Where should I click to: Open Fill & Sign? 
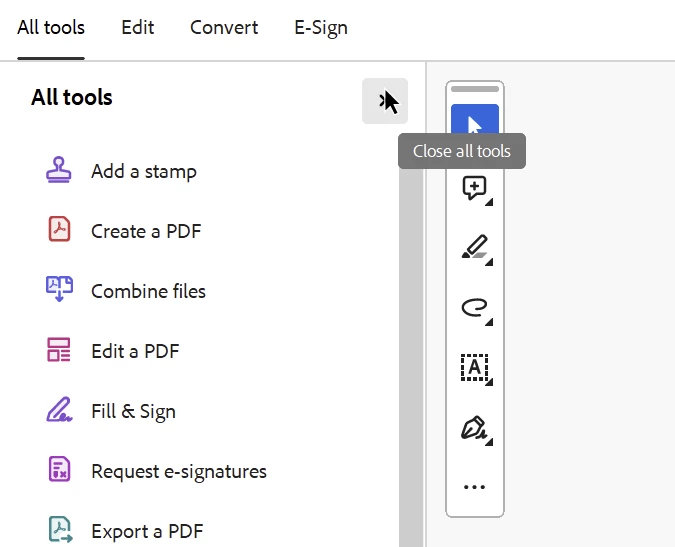(x=133, y=411)
